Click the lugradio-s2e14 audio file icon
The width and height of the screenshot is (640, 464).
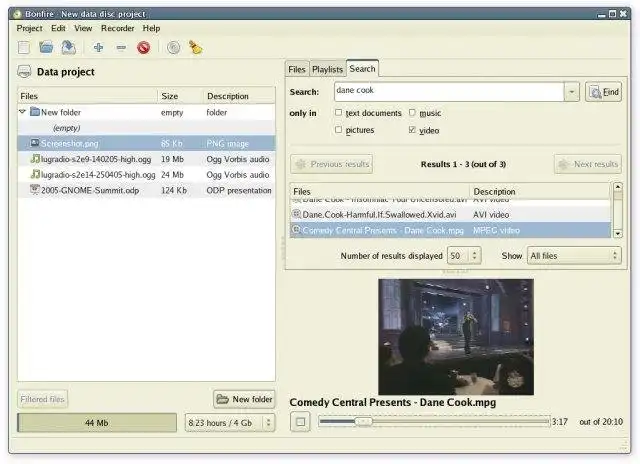tap(35, 174)
